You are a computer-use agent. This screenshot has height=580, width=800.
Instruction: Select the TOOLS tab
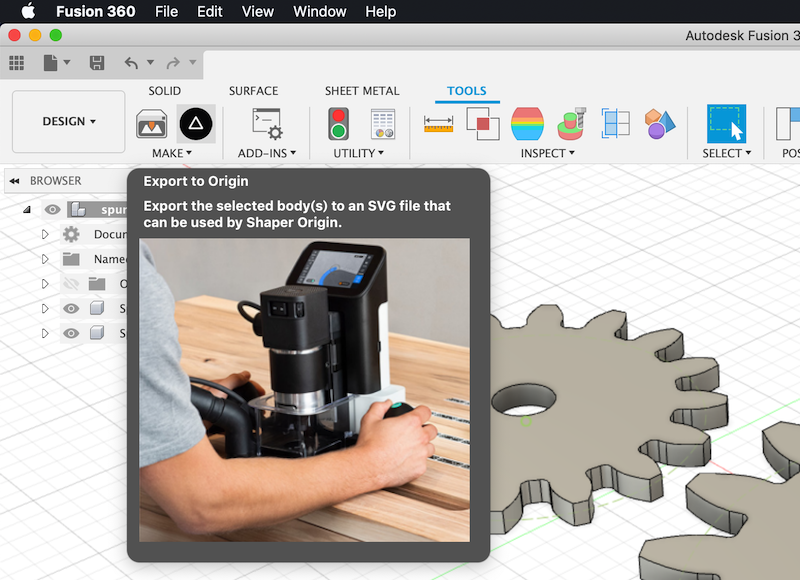pos(466,91)
